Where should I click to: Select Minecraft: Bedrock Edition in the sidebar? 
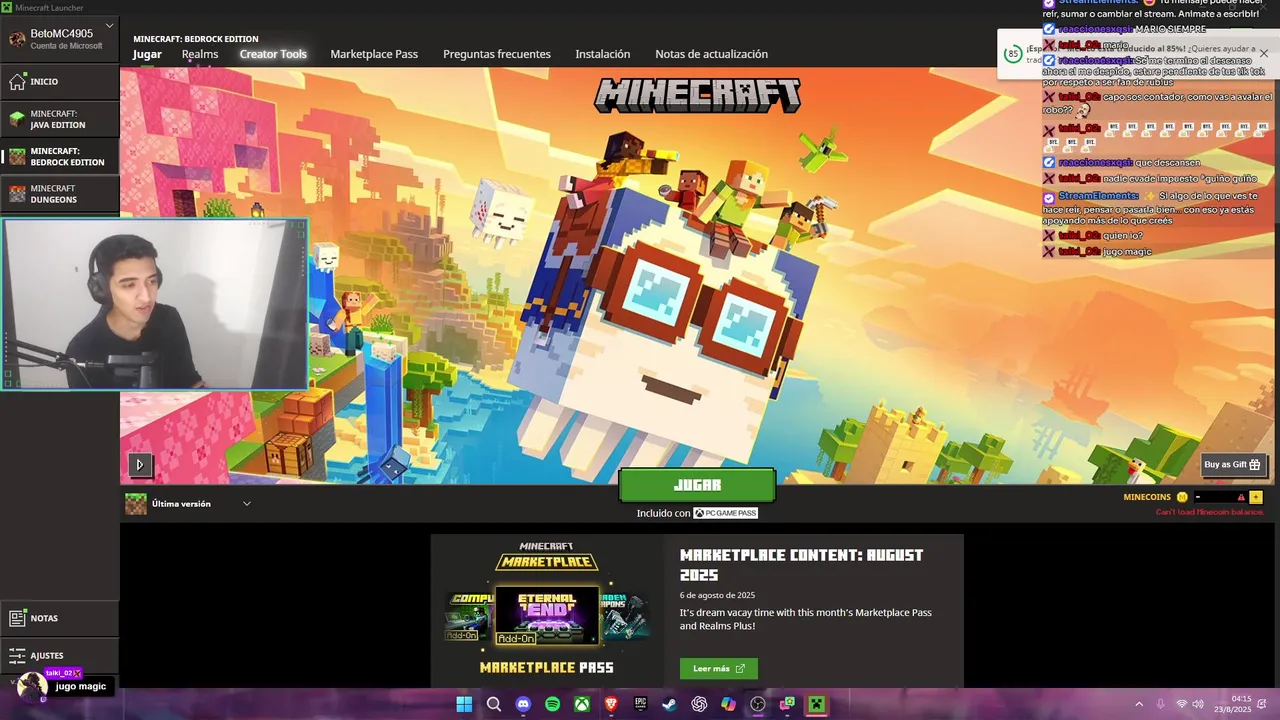coord(59,157)
